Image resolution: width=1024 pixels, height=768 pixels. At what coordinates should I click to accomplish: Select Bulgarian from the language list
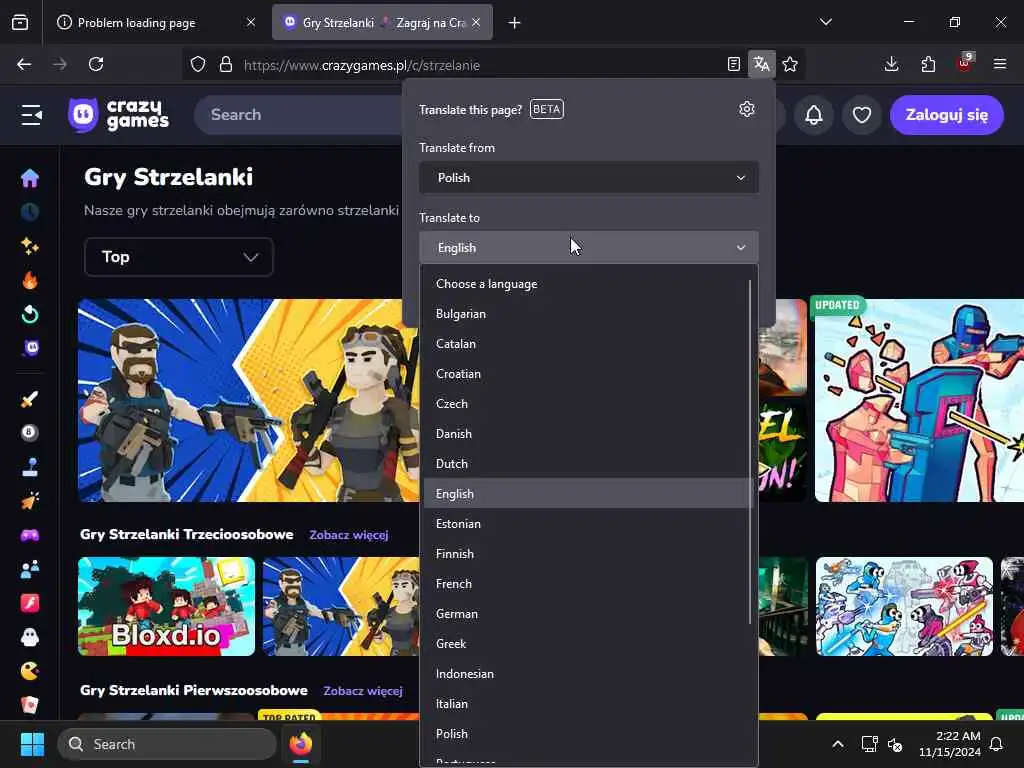tap(586, 313)
